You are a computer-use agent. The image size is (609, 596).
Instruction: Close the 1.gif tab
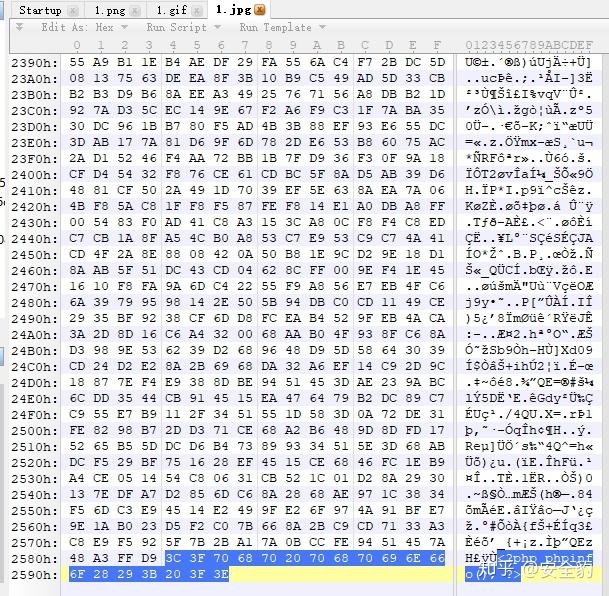pyautogui.click(x=197, y=11)
